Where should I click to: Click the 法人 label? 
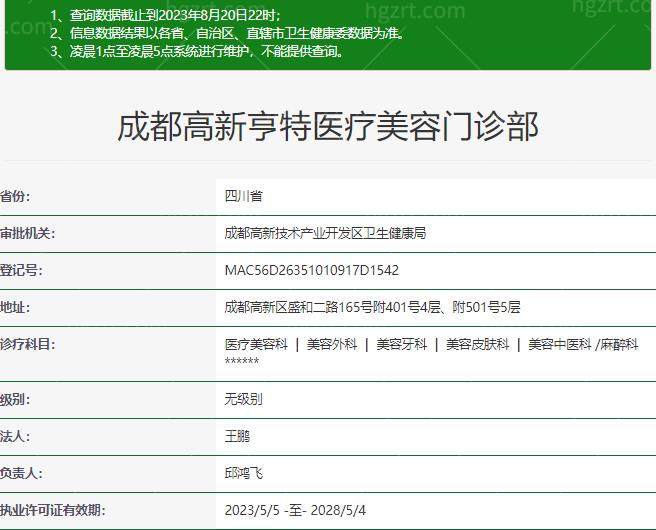click(x=15, y=436)
